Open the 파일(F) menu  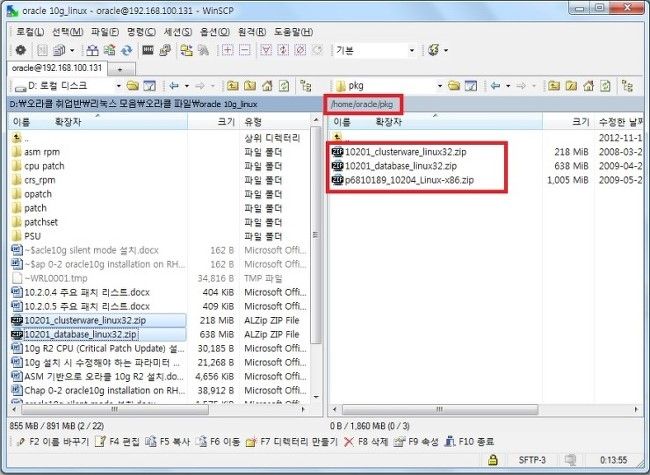point(105,32)
